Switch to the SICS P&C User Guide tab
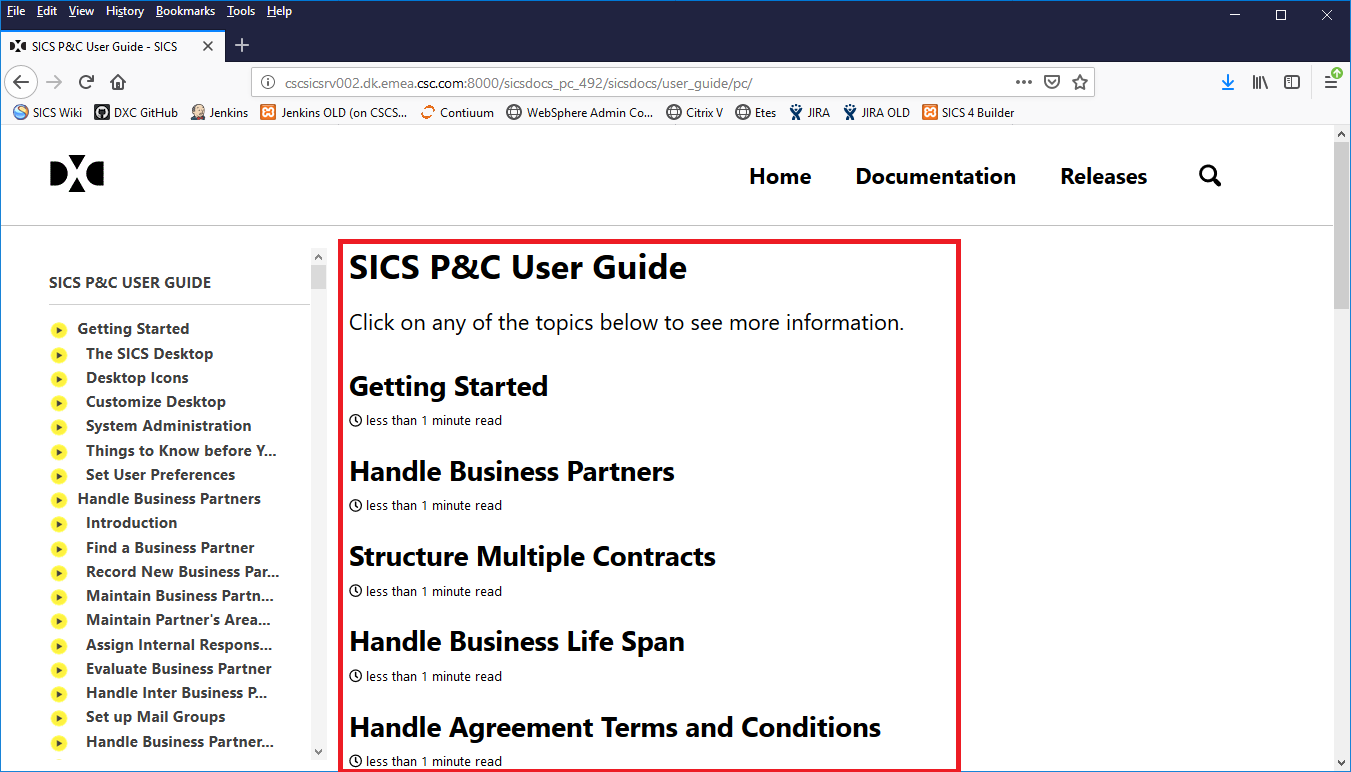 (x=103, y=45)
